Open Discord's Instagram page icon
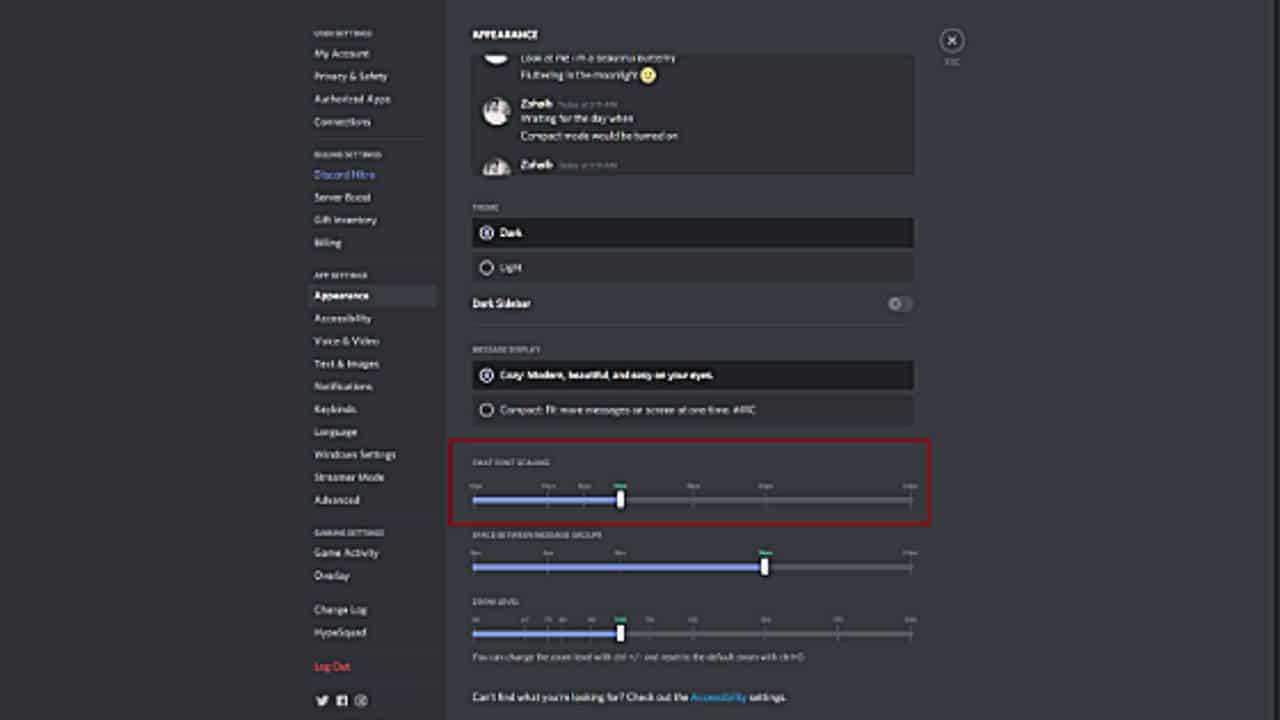This screenshot has width=1280, height=720. [x=361, y=700]
